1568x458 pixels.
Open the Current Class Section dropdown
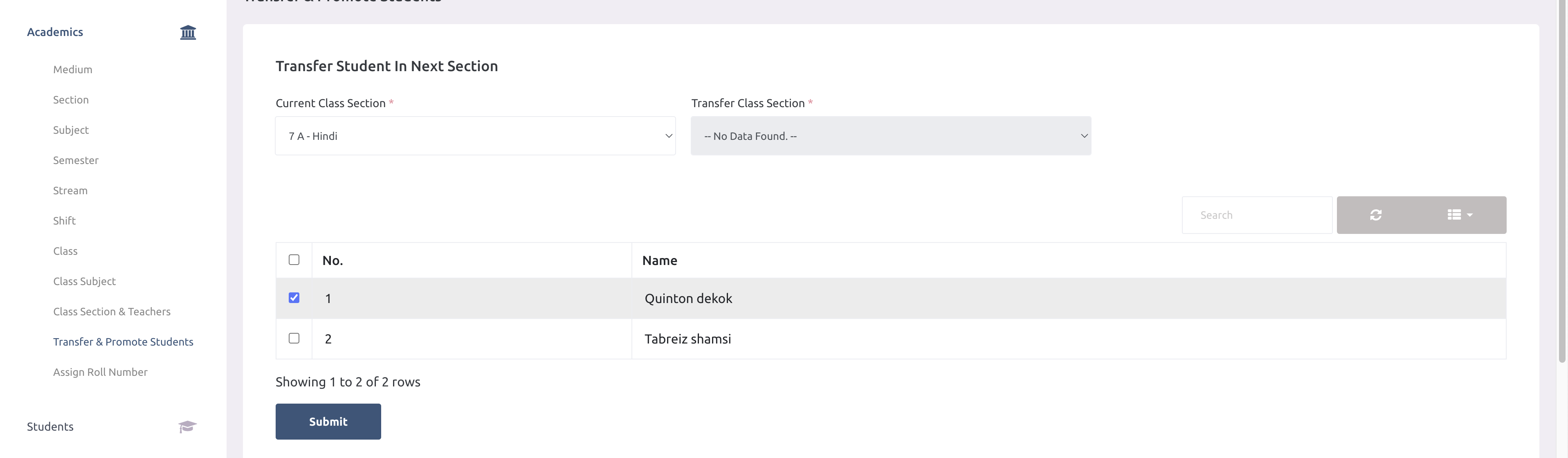(x=475, y=136)
